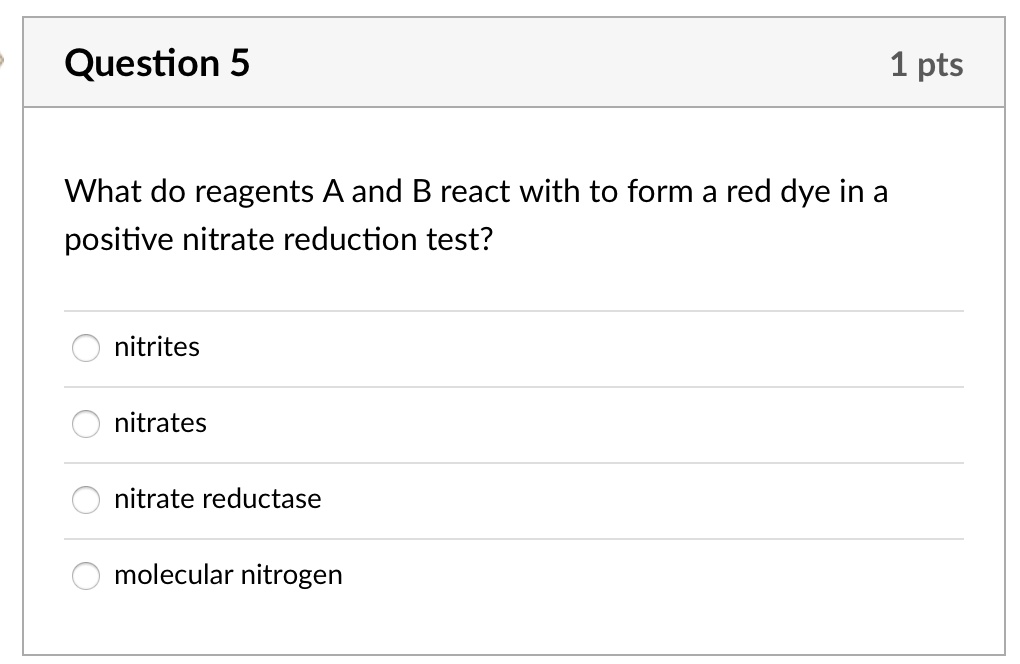
Task: Choose the nitrate reductase radio button
Action: pyautogui.click(x=86, y=500)
